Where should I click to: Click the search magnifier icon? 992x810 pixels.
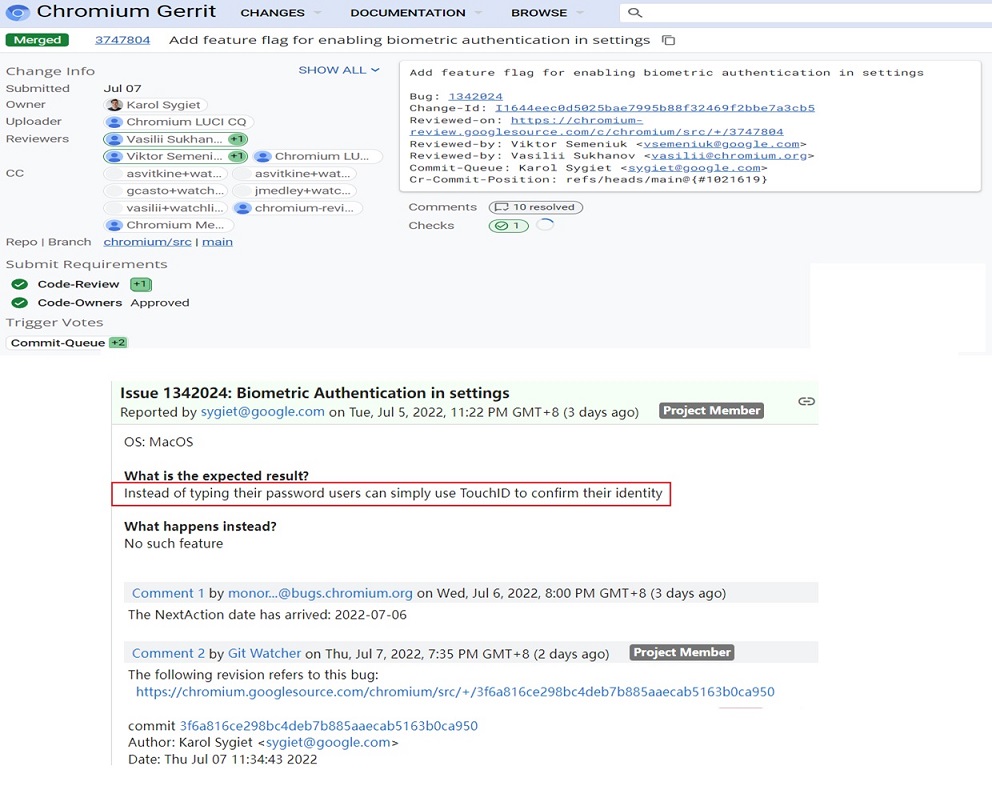(635, 13)
